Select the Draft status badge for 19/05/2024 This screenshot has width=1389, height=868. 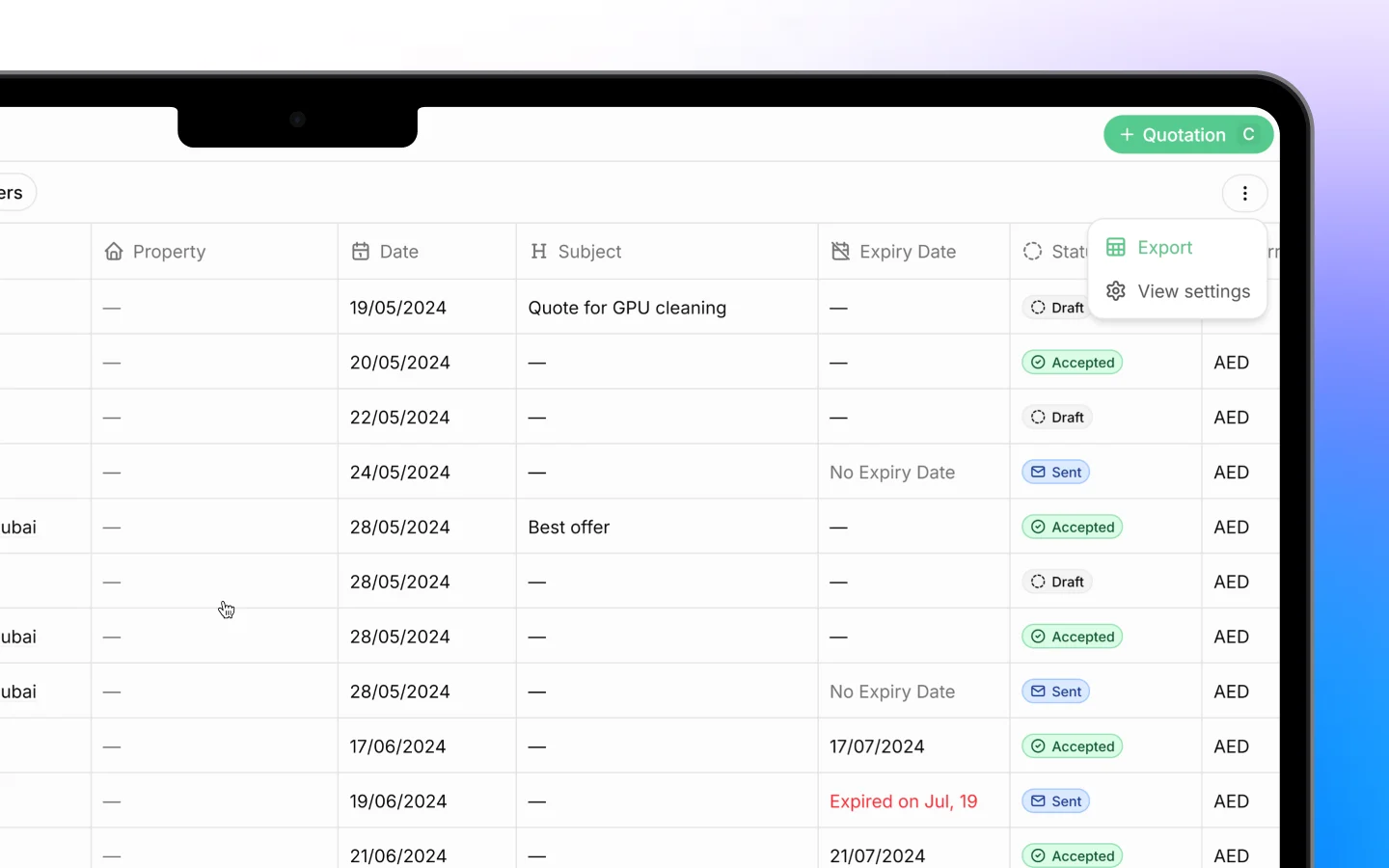pos(1056,308)
